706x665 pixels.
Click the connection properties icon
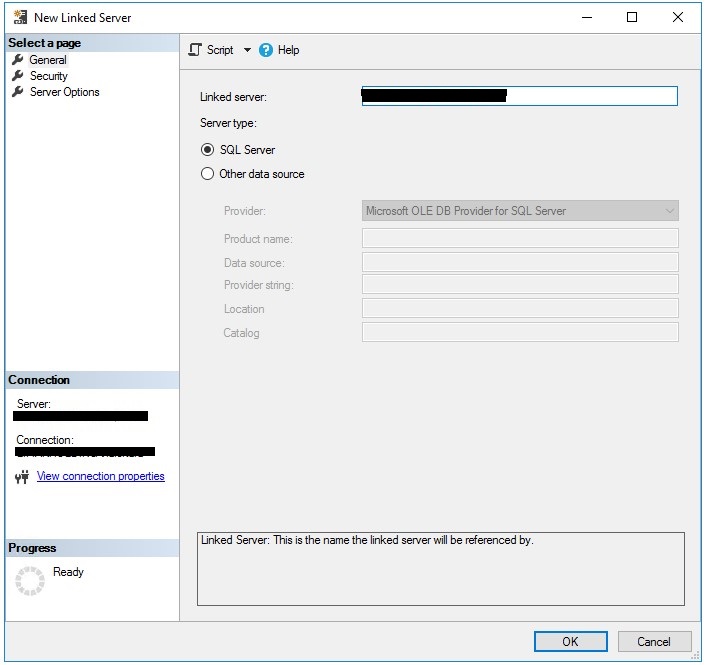point(22,477)
